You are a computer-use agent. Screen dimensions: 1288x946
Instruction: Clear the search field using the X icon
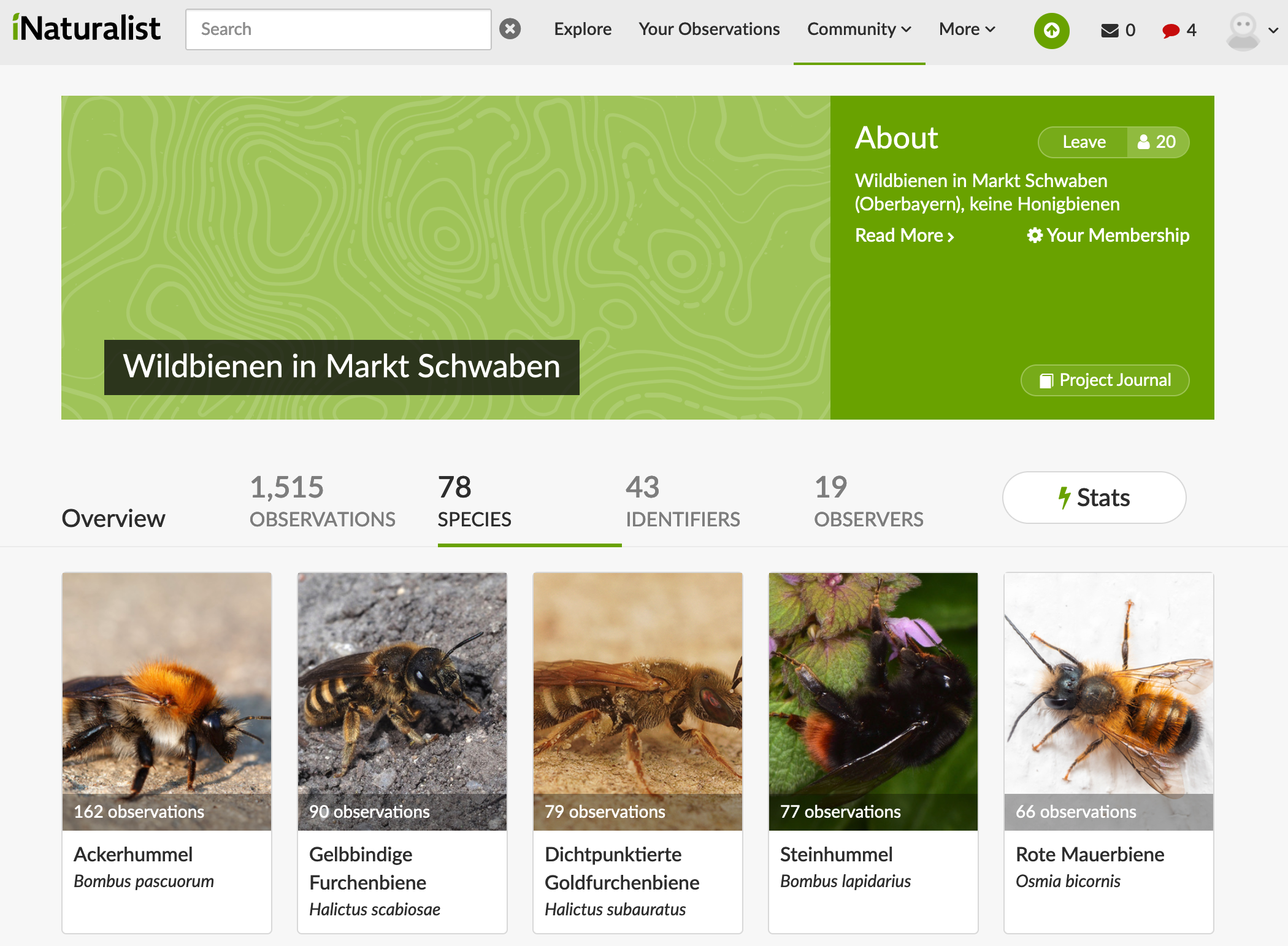point(511,28)
